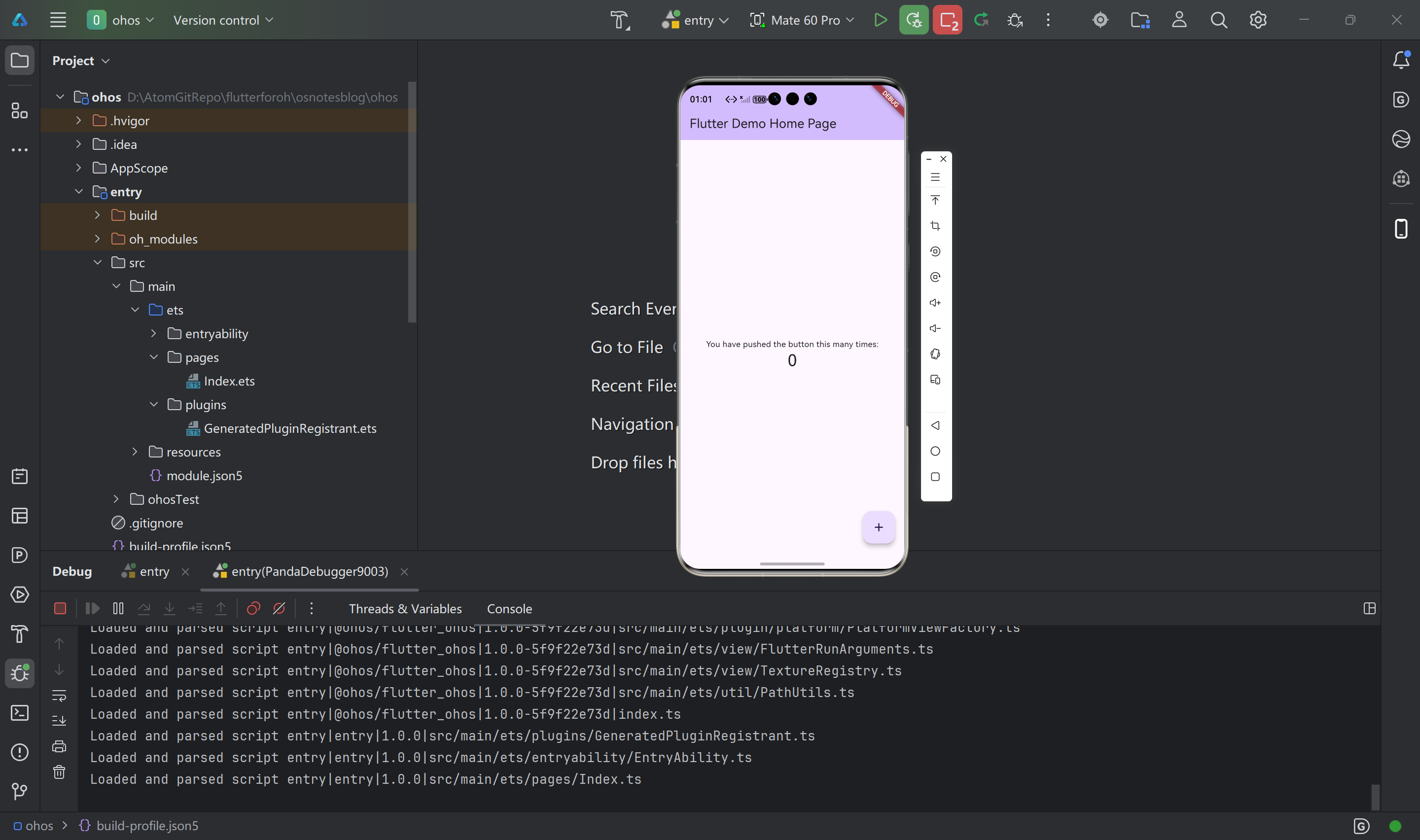Expand the resources folder

click(135, 452)
